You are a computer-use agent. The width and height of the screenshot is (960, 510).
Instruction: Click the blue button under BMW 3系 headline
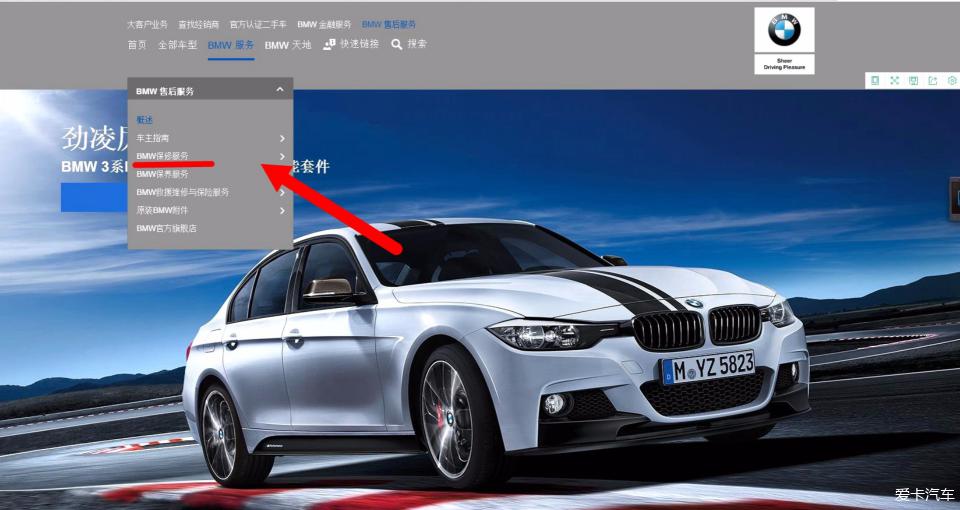[x=94, y=197]
